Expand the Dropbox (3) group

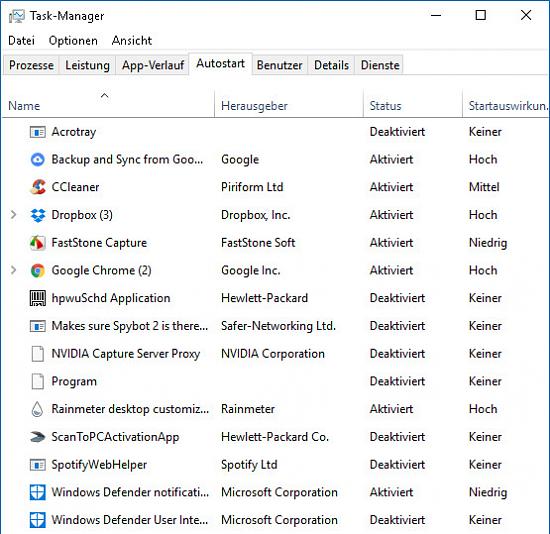tap(13, 214)
